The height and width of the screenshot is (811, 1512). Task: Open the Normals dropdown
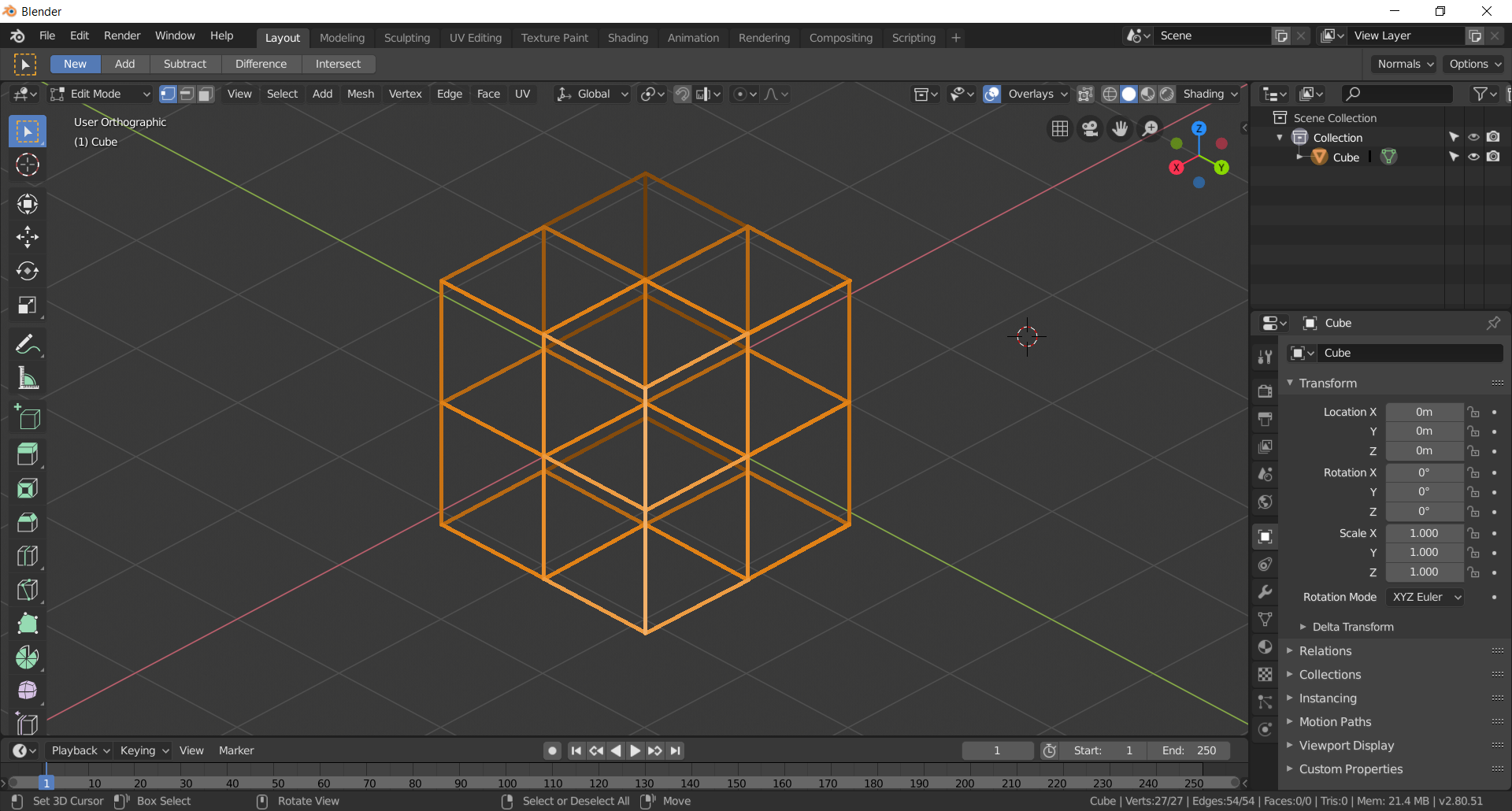(x=1404, y=64)
